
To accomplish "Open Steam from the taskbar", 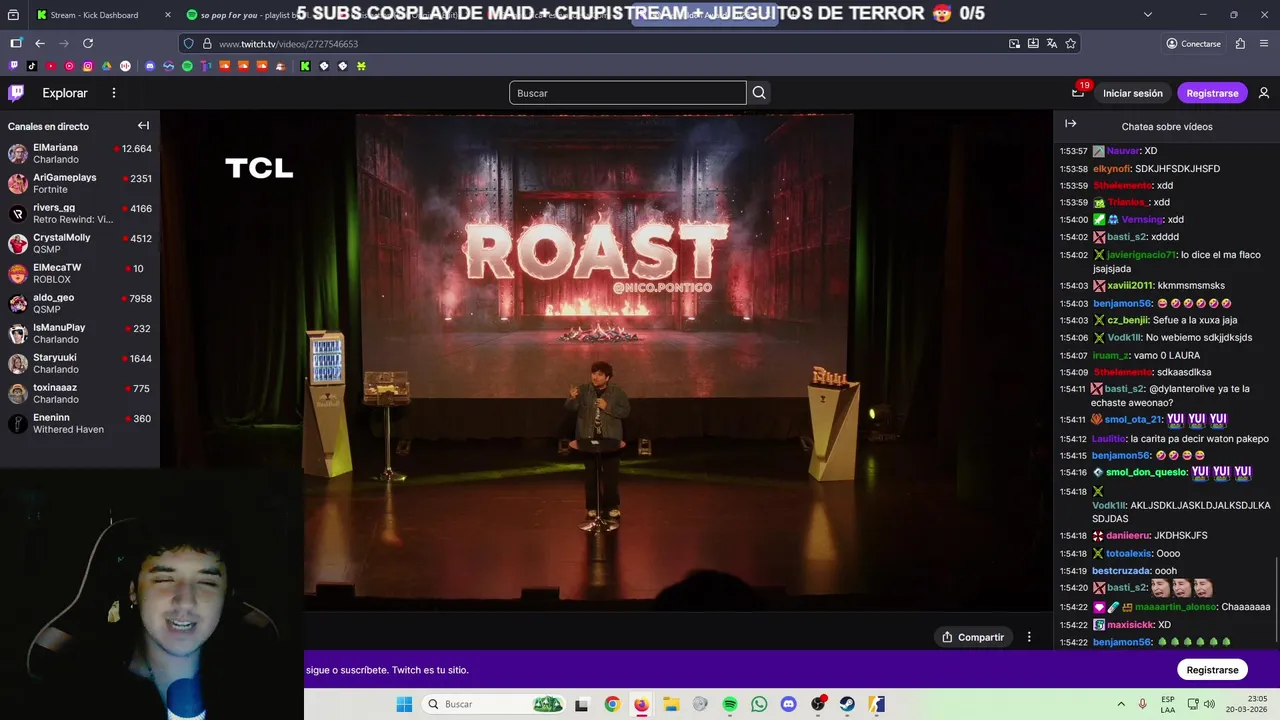I will [x=847, y=704].
